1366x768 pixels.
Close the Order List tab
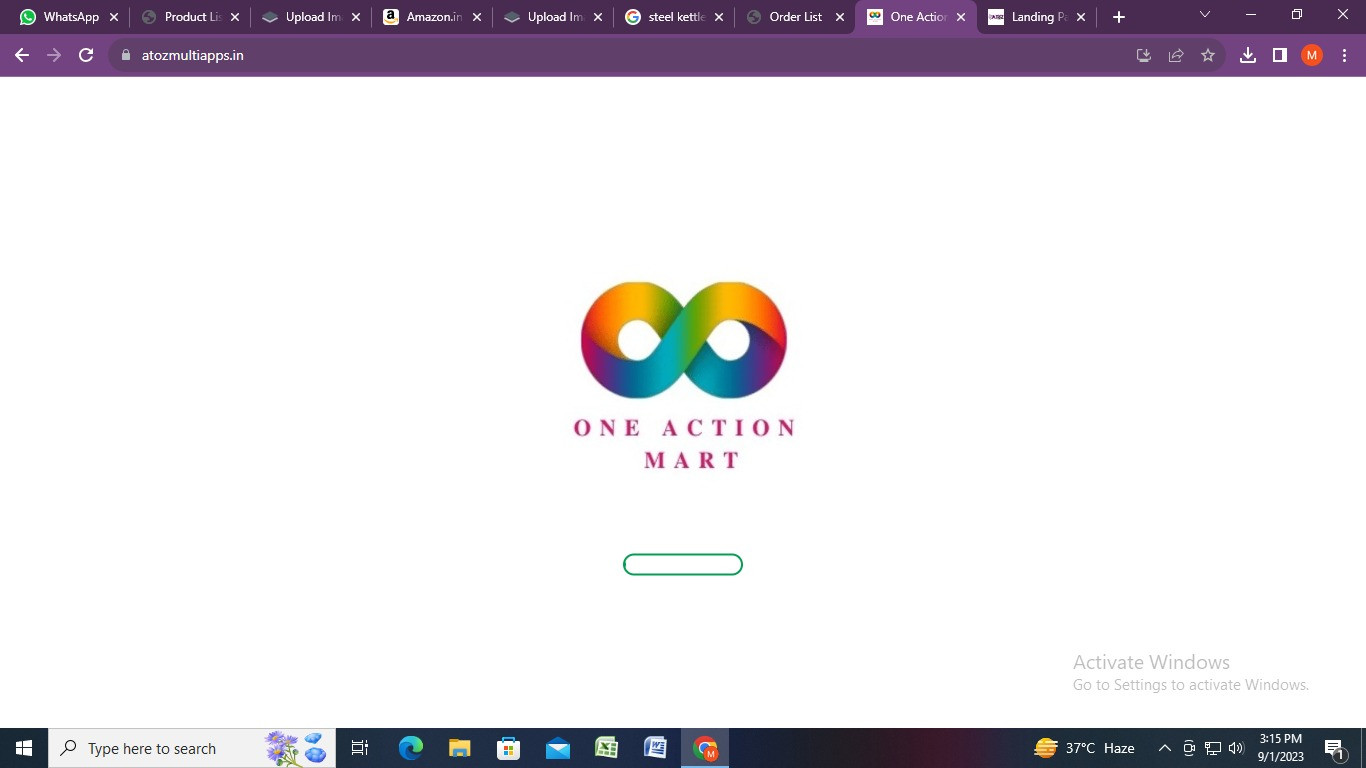(x=840, y=17)
